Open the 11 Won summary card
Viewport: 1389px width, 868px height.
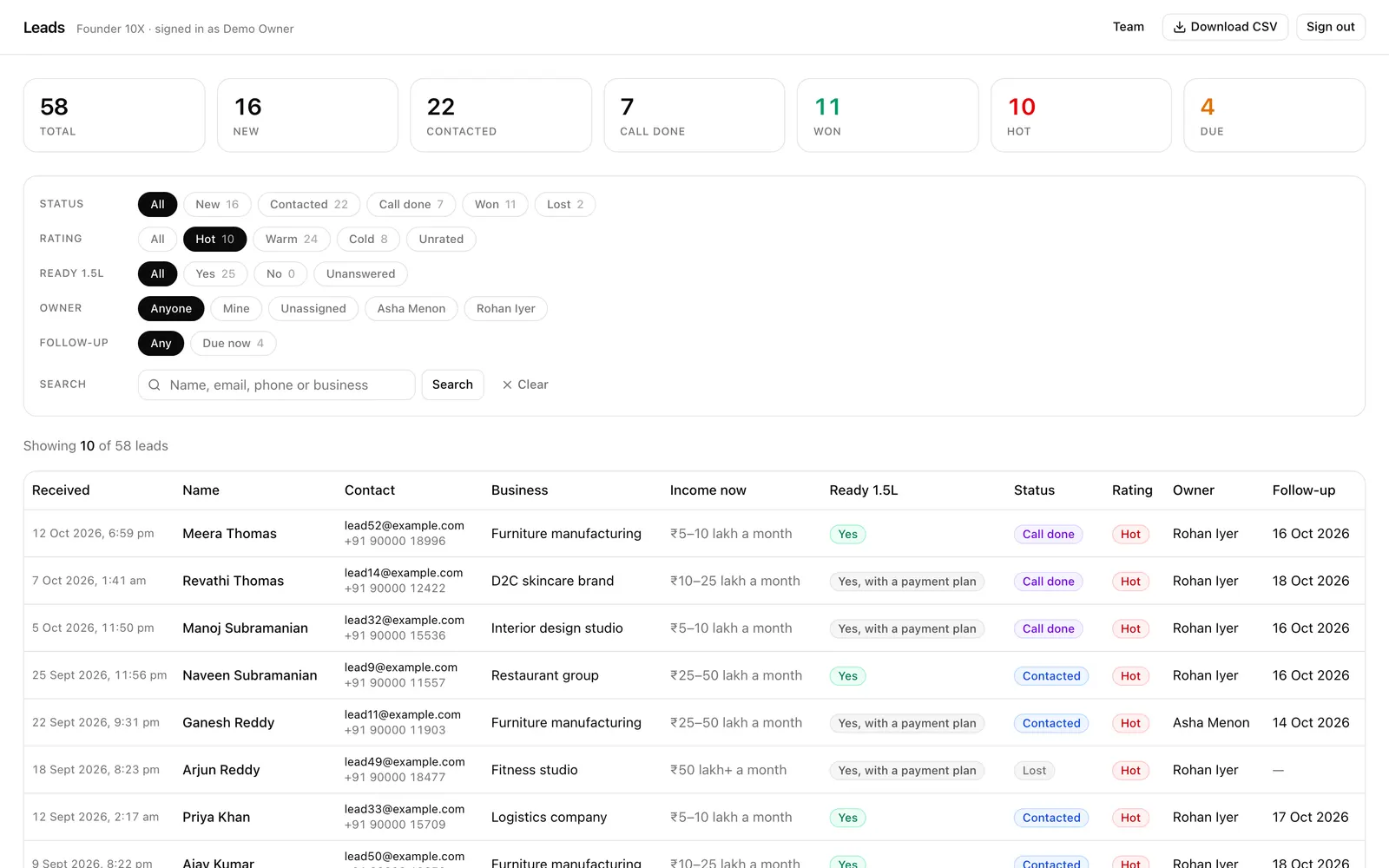887,115
